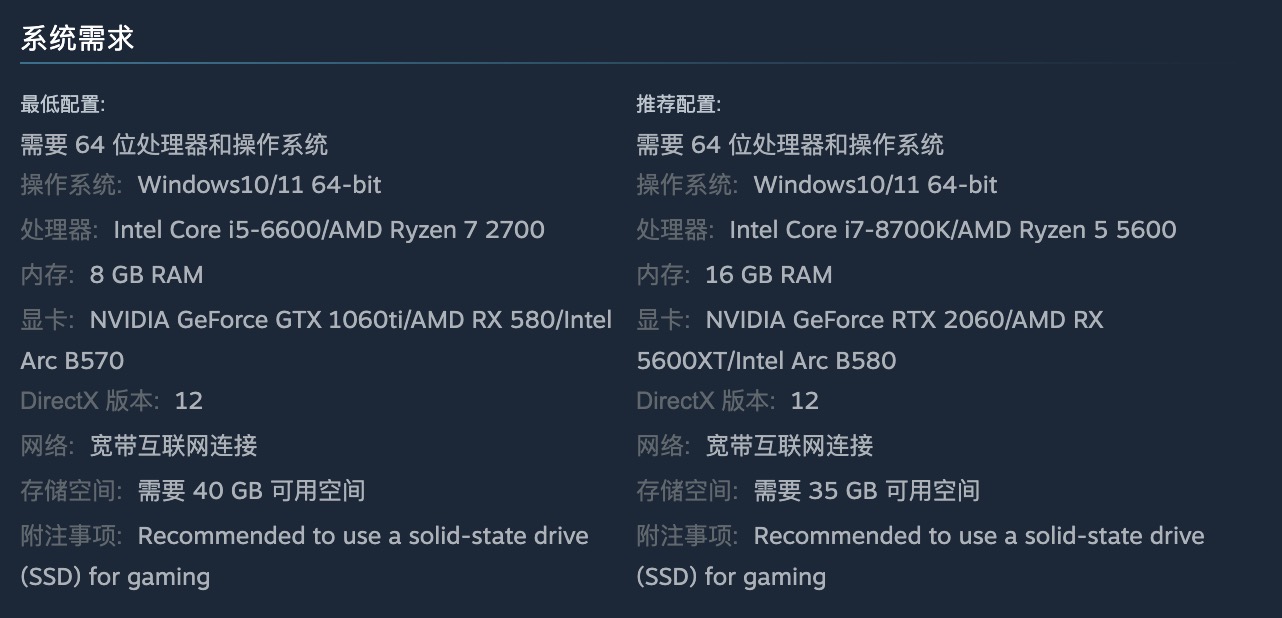Viewport: 1282px width, 618px height.
Task: Click the 推荐配置 column label
Action: point(678,104)
